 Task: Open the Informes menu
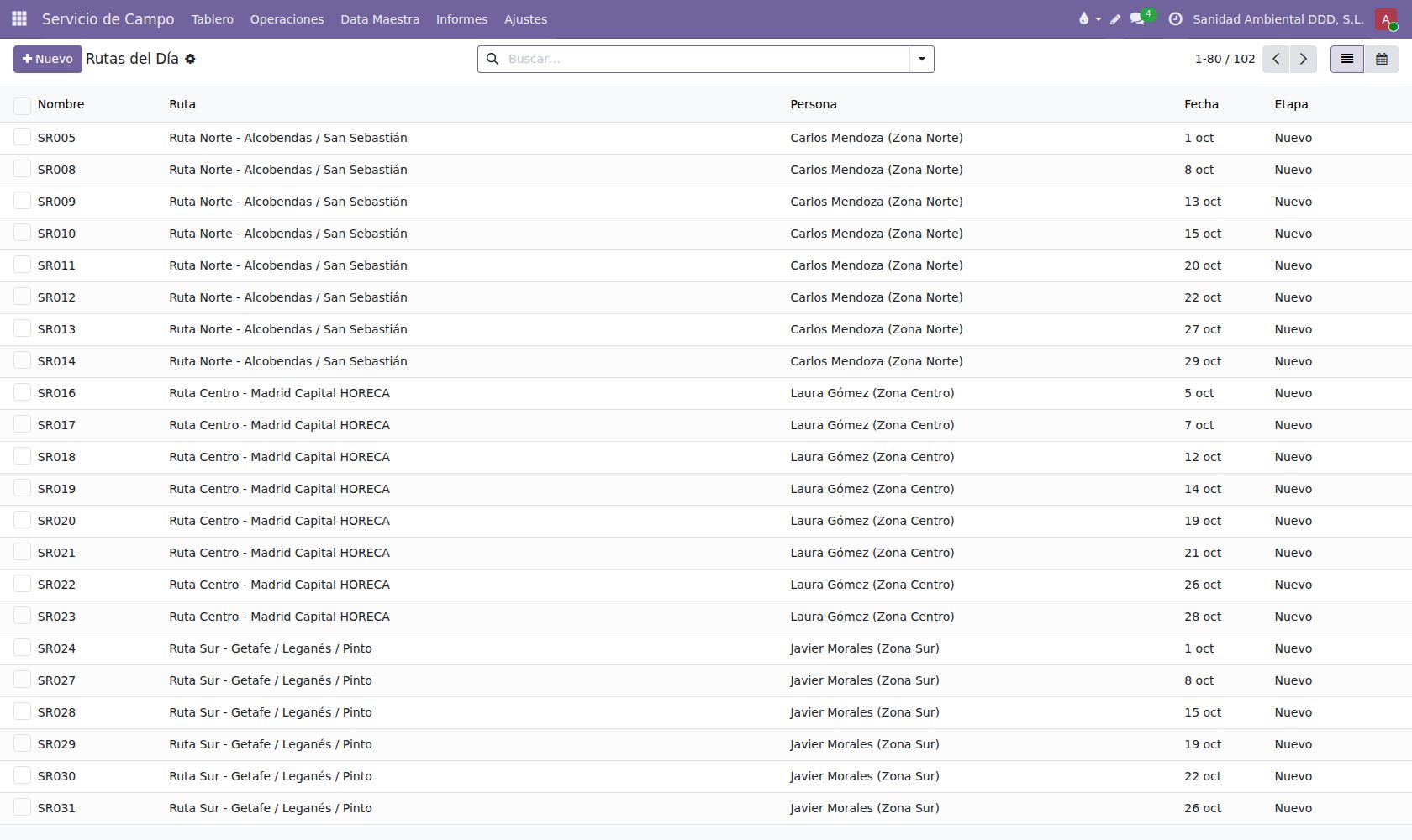[x=461, y=18]
